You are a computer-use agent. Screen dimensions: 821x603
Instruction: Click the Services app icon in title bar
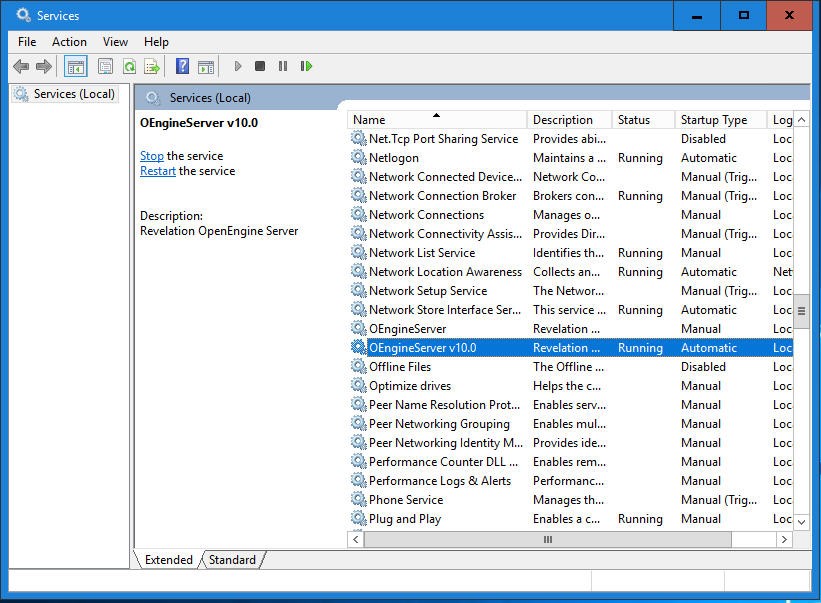[23, 15]
